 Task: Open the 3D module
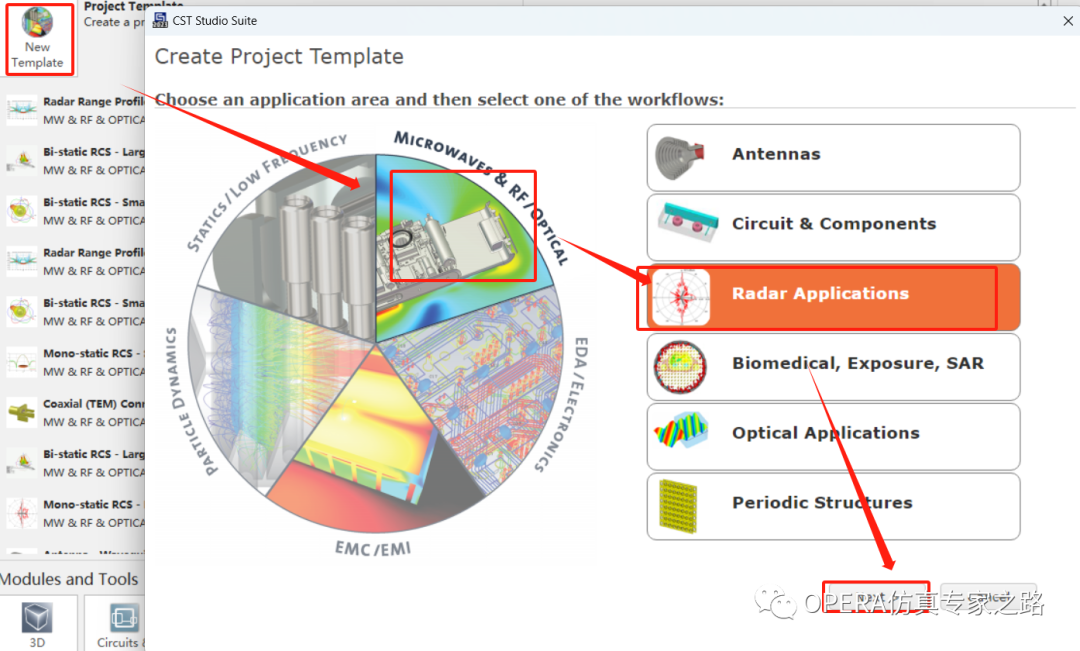[37, 625]
